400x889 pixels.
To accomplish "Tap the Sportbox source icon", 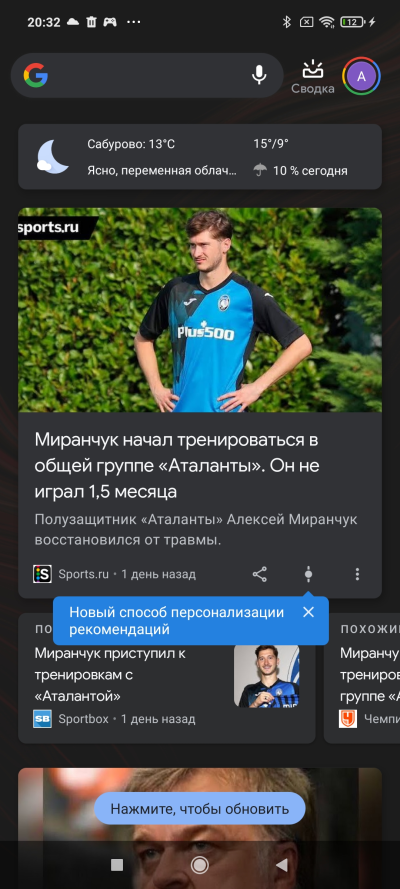I will [x=42, y=719].
